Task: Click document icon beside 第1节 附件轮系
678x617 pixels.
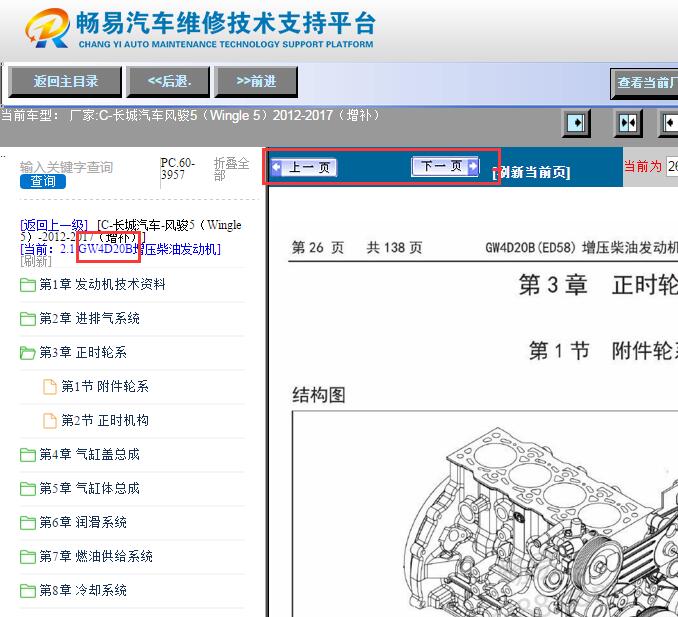Action: click(x=50, y=387)
